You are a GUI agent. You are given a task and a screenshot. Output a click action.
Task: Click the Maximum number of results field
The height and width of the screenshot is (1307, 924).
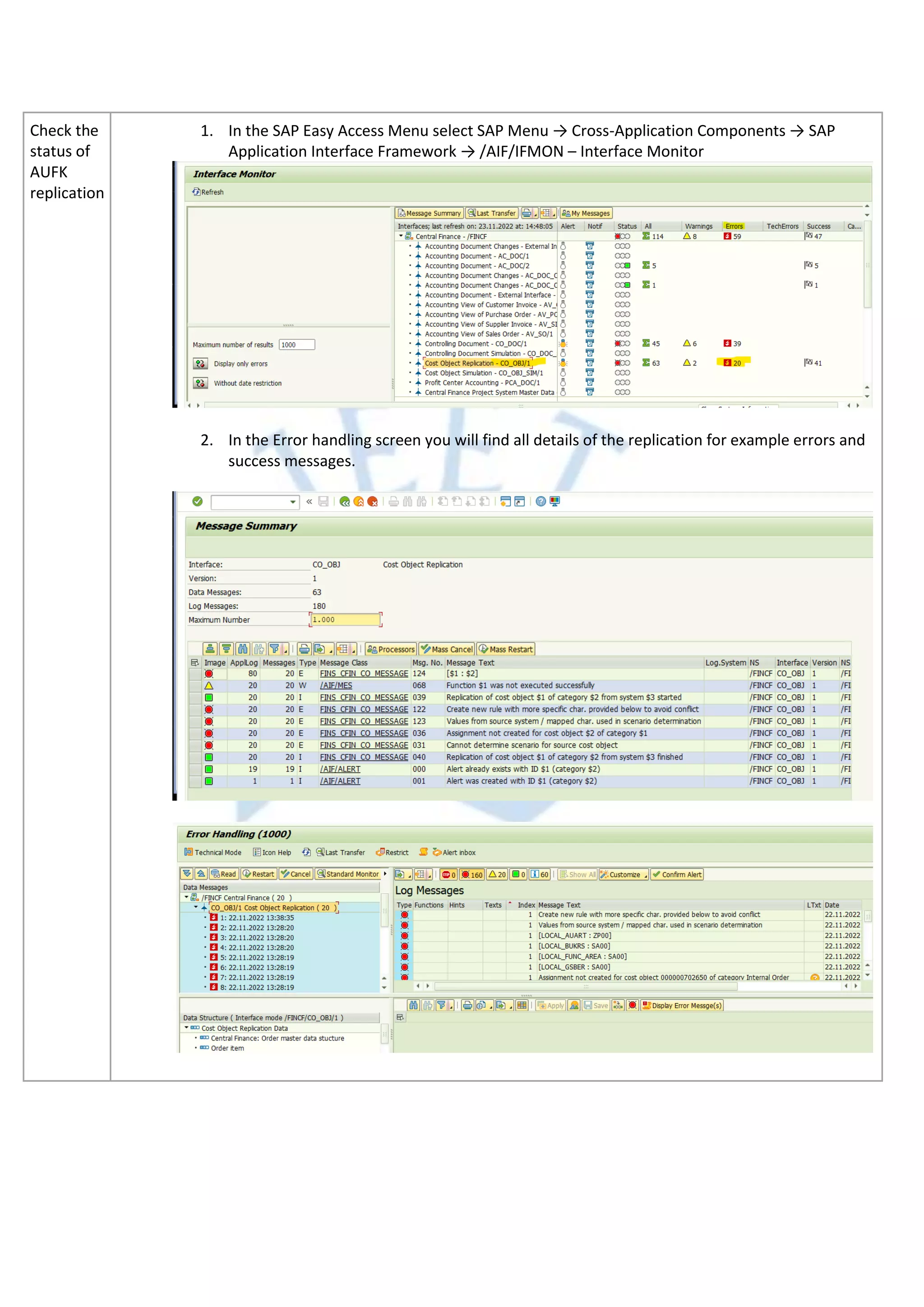296,344
